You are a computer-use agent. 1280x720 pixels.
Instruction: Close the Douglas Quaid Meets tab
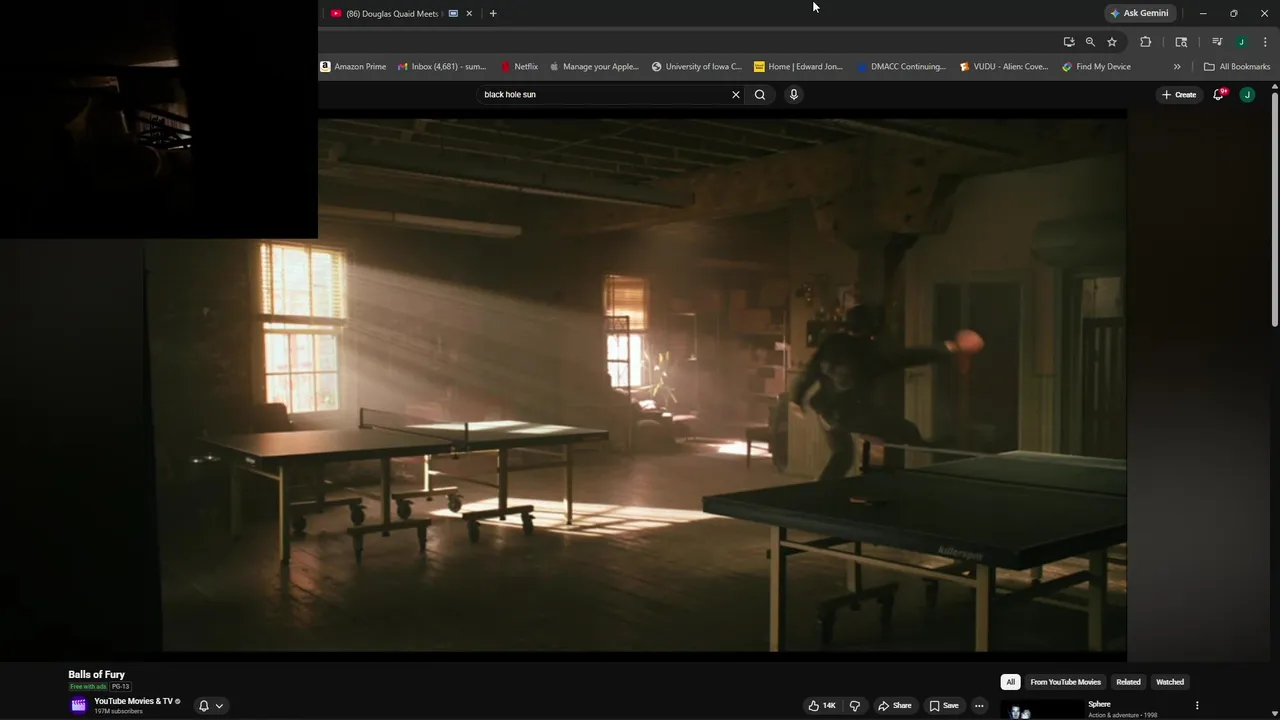(469, 14)
